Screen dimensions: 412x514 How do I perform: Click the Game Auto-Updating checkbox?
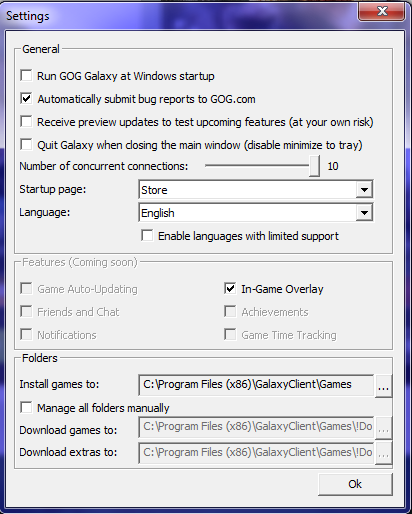(x=26, y=288)
